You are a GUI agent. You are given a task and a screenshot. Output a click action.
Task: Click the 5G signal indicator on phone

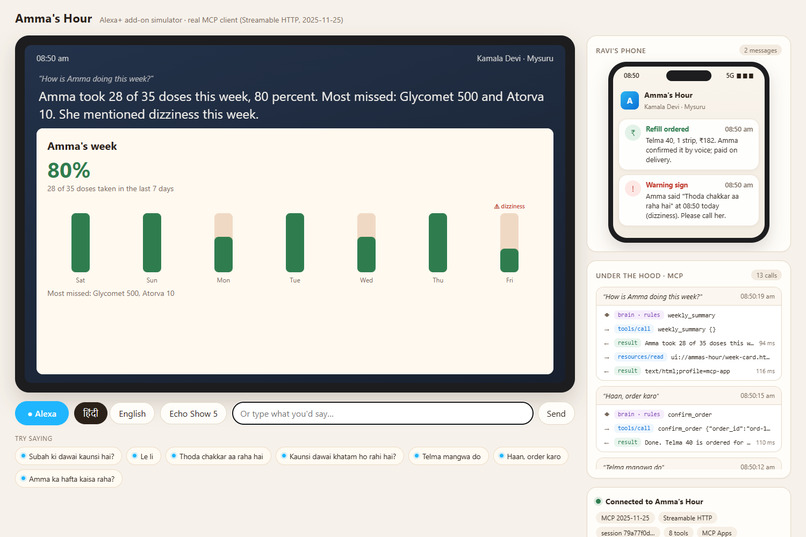coord(740,76)
